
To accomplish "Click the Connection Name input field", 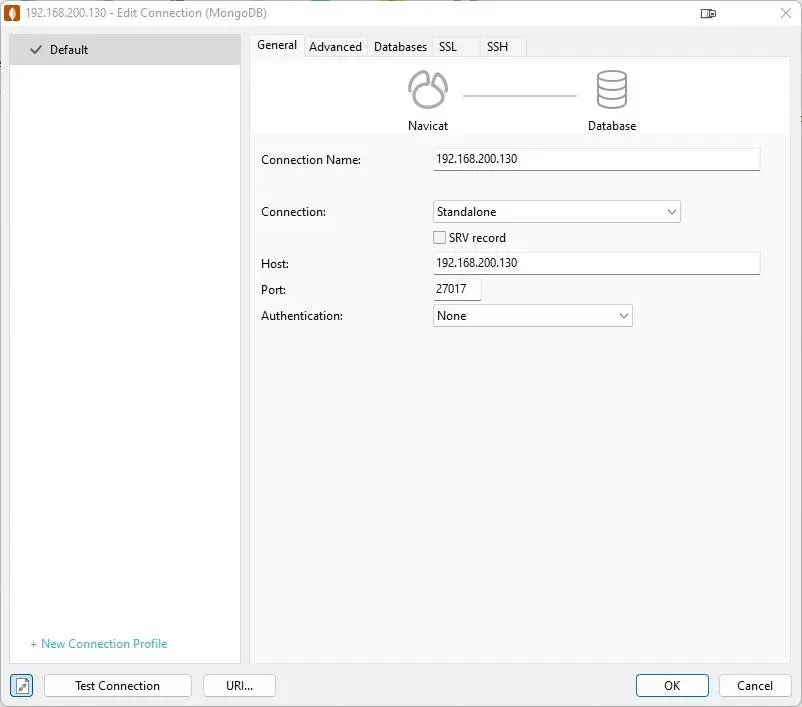I will click(x=596, y=159).
